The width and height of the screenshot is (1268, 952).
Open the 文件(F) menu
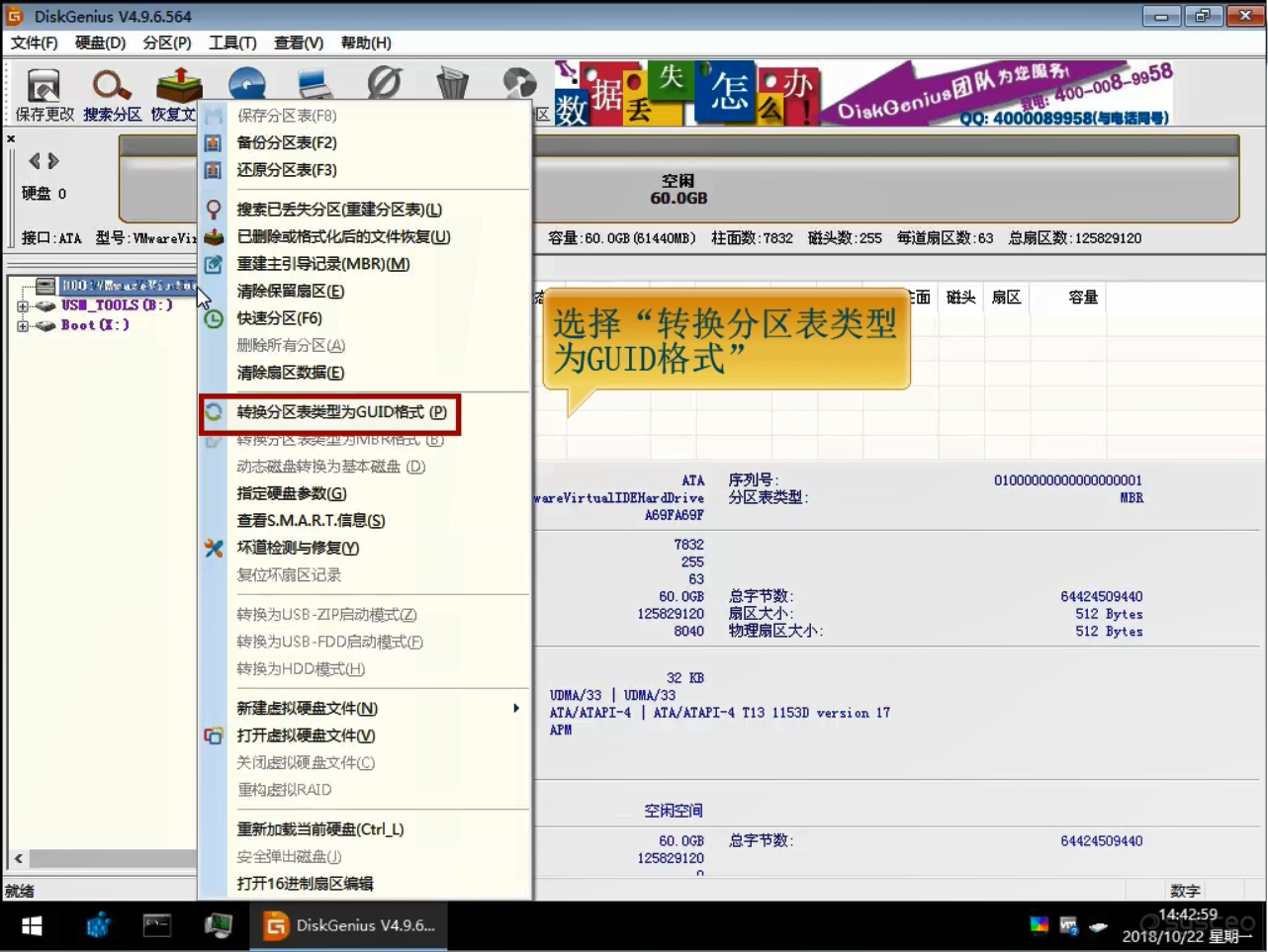tap(35, 43)
